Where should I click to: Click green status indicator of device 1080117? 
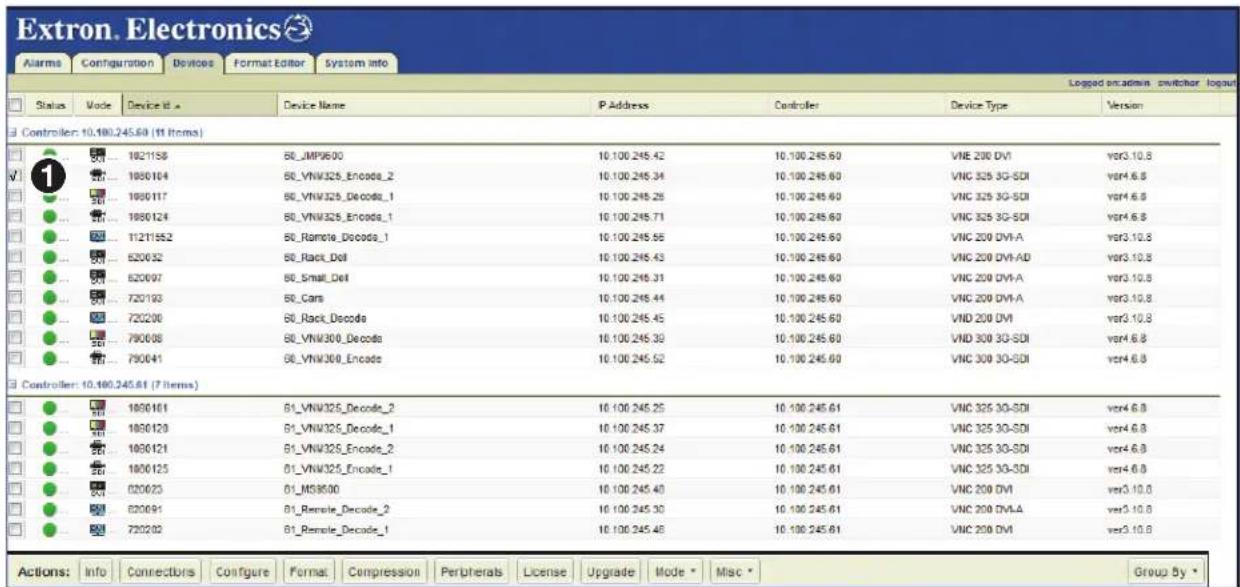pyautogui.click(x=50, y=196)
